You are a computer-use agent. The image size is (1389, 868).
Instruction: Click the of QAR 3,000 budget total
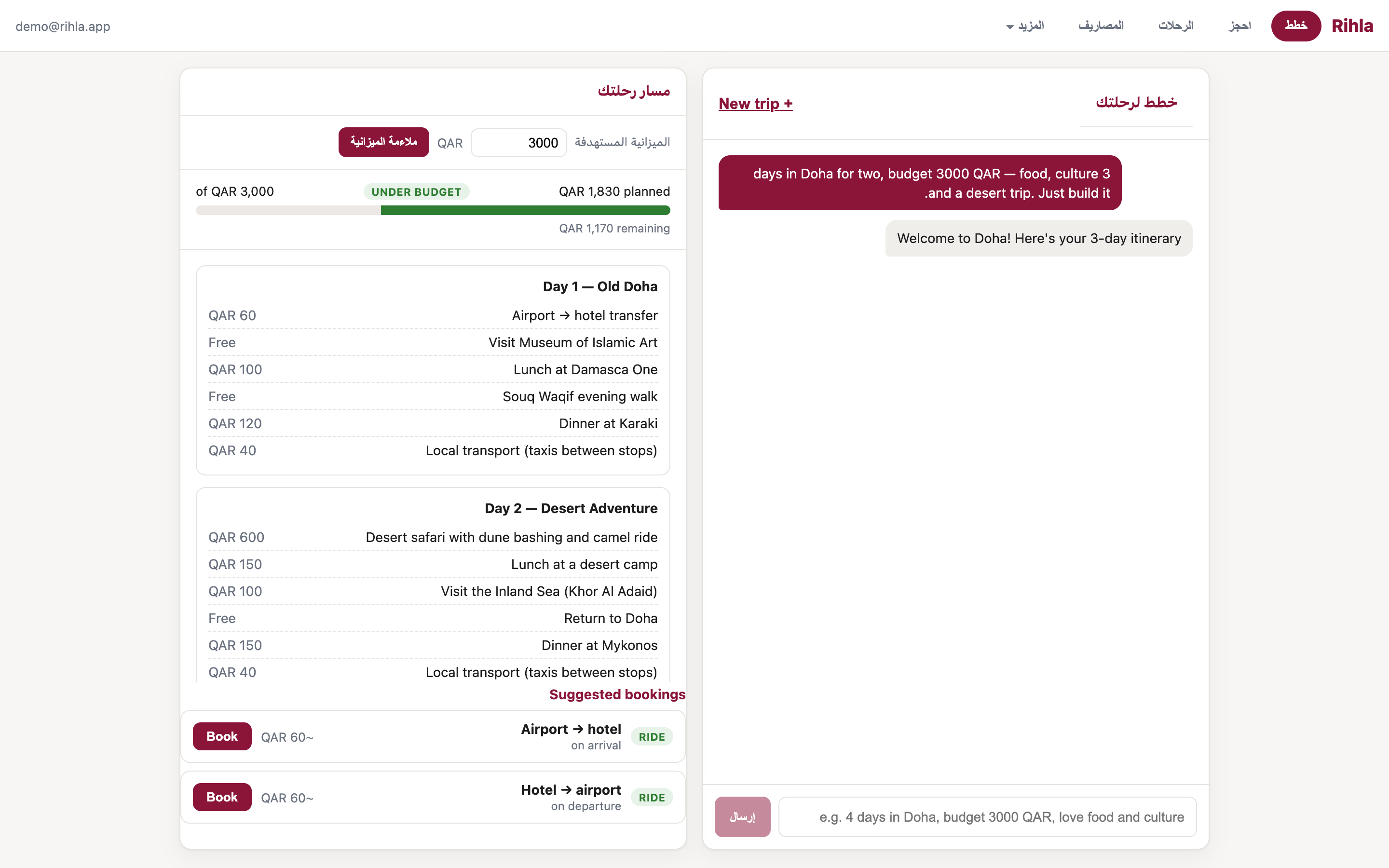coord(235,191)
